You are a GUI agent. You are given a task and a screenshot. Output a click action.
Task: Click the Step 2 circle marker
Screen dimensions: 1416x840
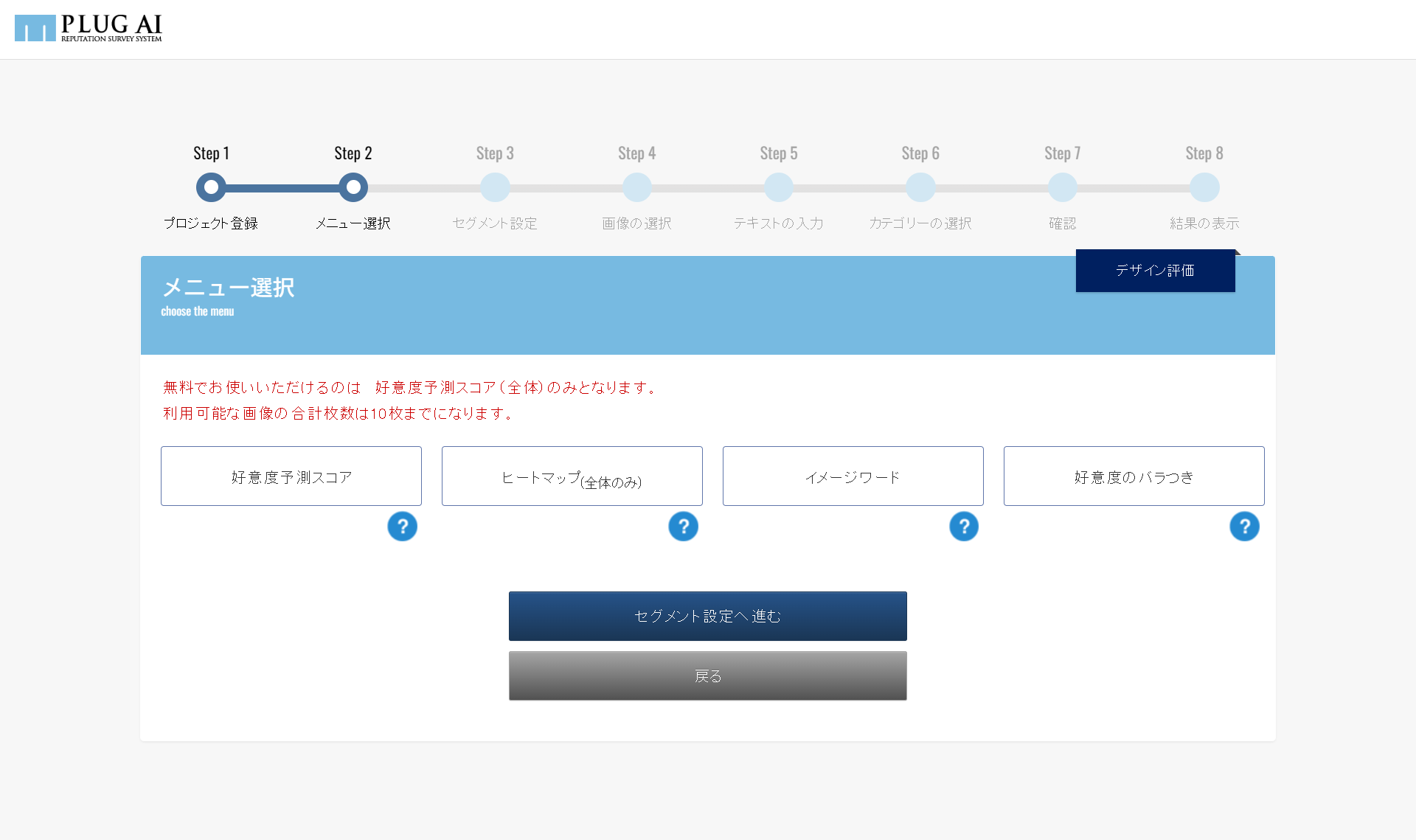(353, 187)
